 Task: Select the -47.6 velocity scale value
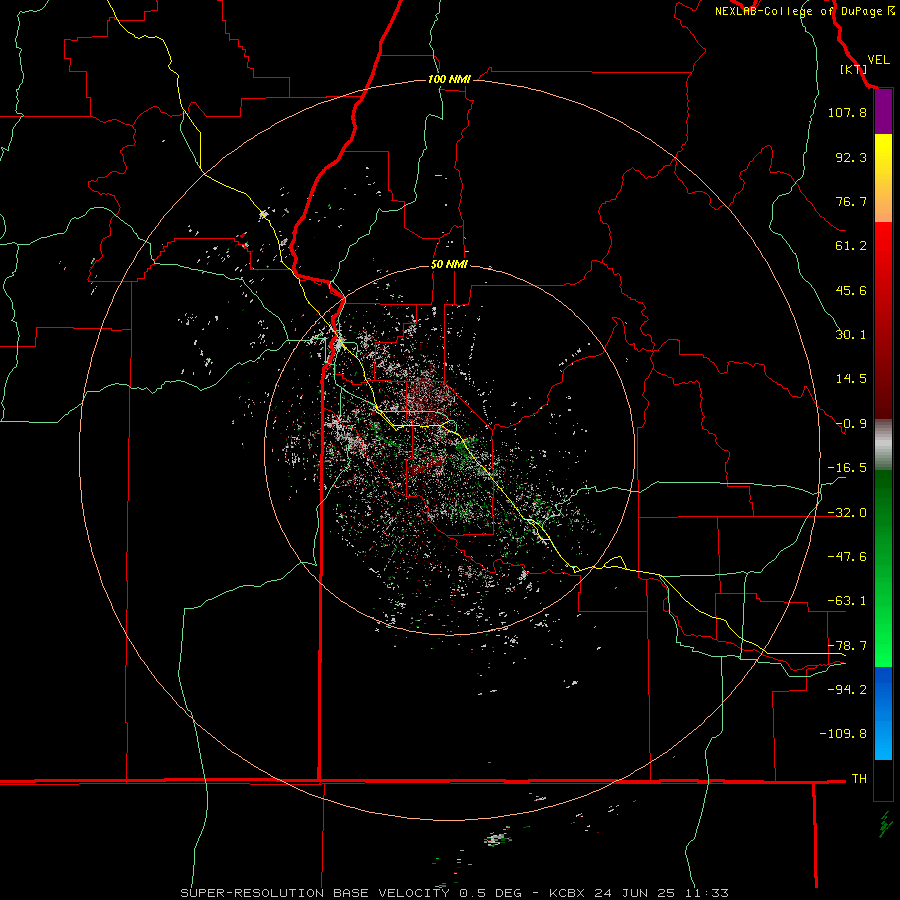[847, 557]
